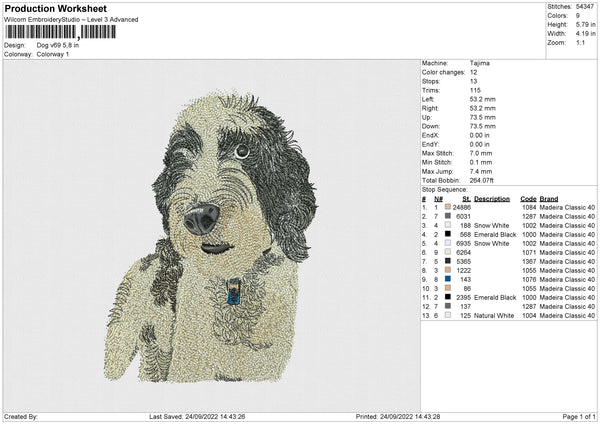This screenshot has height=424, width=600.
Task: Click the total stitches value 54347
Action: pos(584,7)
